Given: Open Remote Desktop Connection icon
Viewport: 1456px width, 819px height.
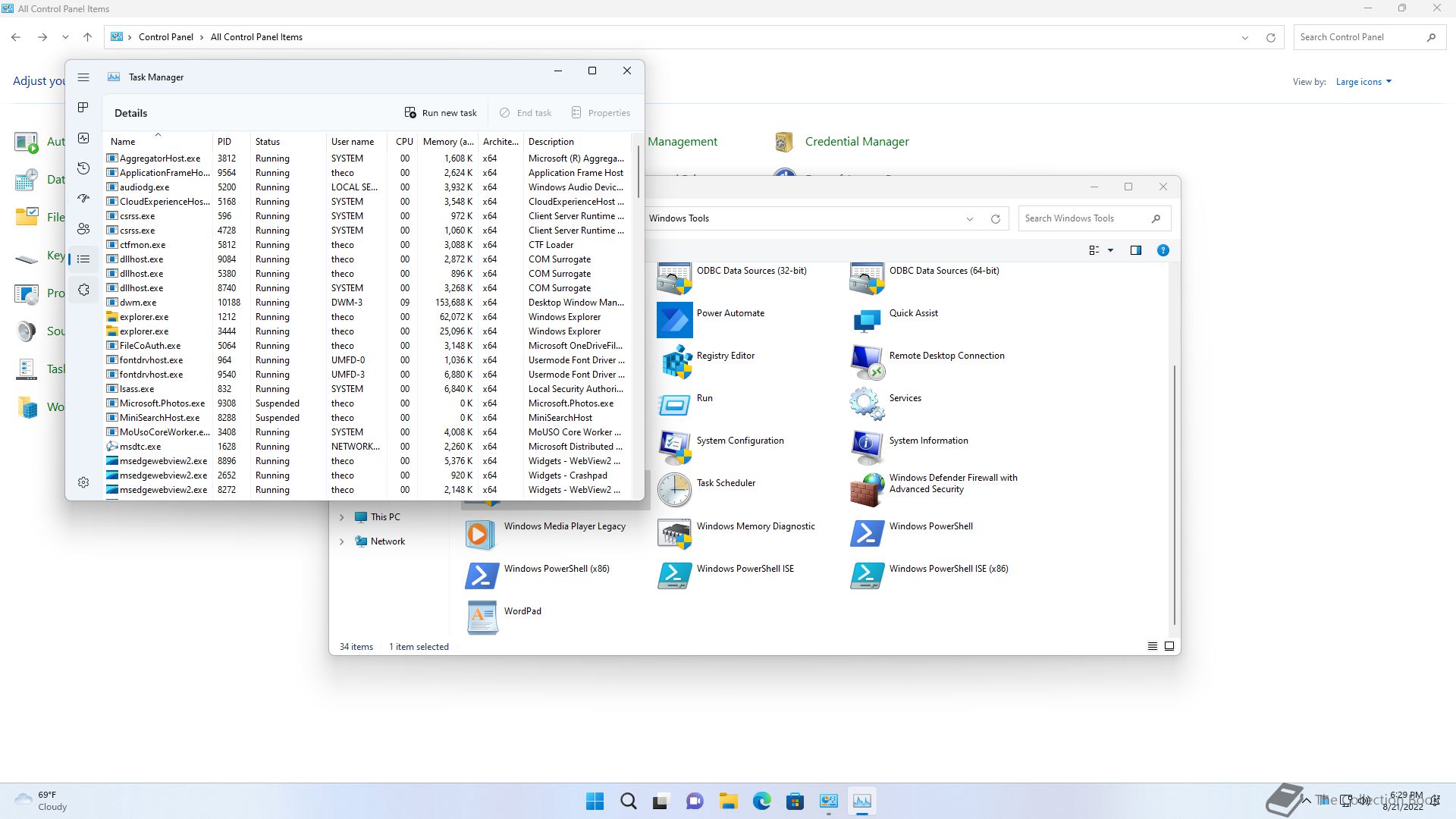Looking at the screenshot, I should (867, 362).
